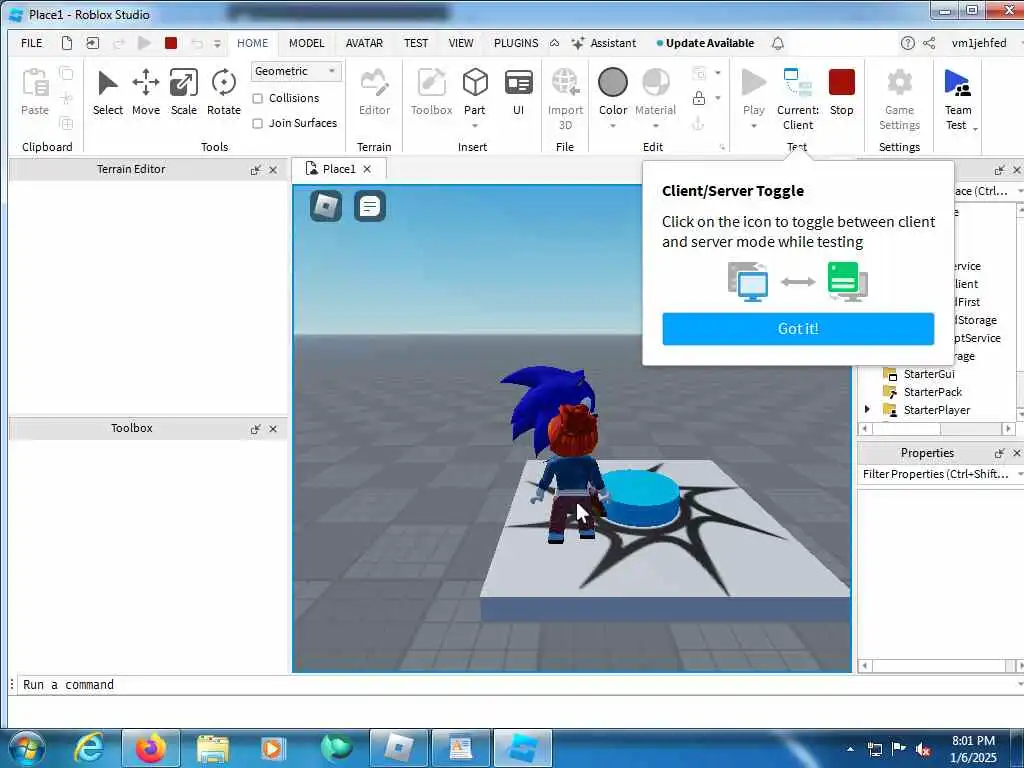The height and width of the screenshot is (768, 1024).
Task: Click the Filter Properties search field
Action: (936, 474)
